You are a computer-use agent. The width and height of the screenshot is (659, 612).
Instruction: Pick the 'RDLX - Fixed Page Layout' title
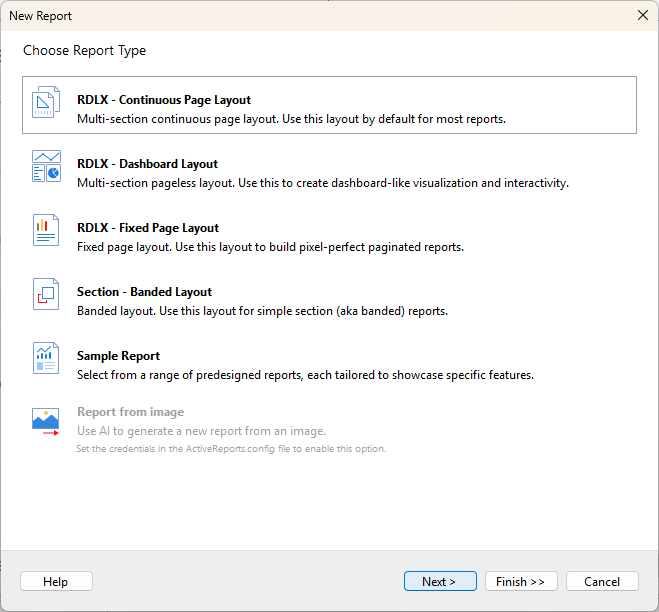click(148, 228)
